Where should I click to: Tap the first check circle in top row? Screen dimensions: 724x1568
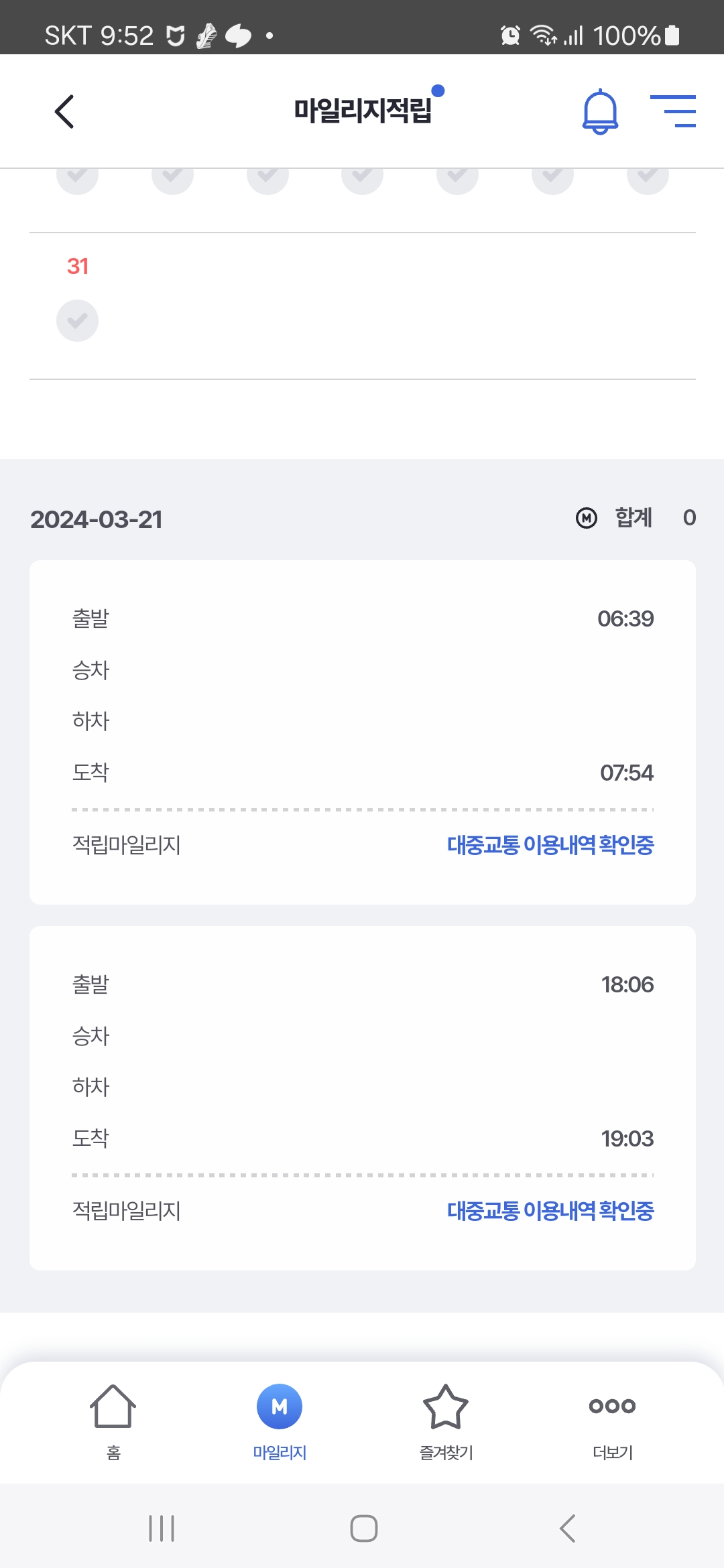pyautogui.click(x=78, y=178)
